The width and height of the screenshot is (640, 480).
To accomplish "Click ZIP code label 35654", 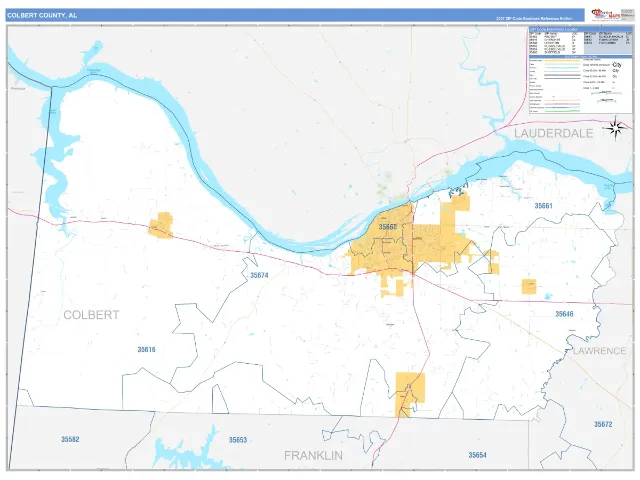I will 477,455.
